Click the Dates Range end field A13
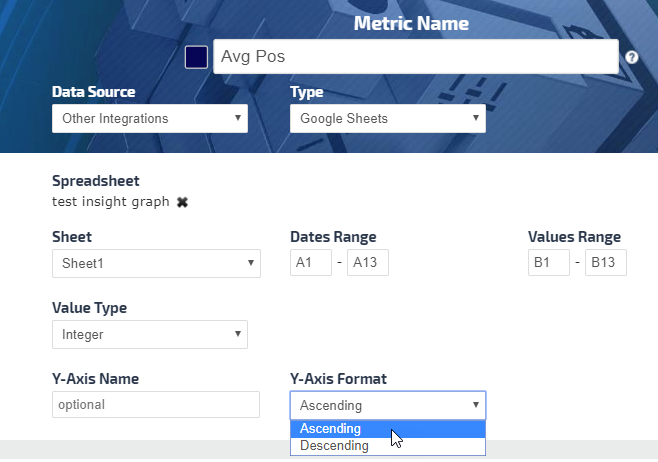The width and height of the screenshot is (658, 462). [x=367, y=263]
